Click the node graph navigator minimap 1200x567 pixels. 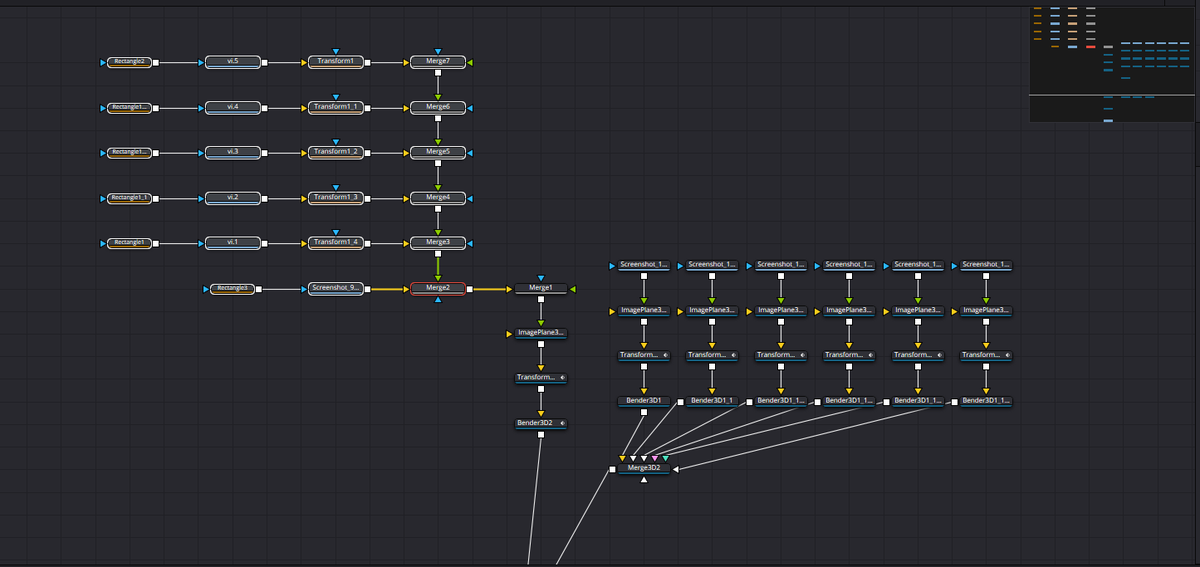[x=1111, y=64]
